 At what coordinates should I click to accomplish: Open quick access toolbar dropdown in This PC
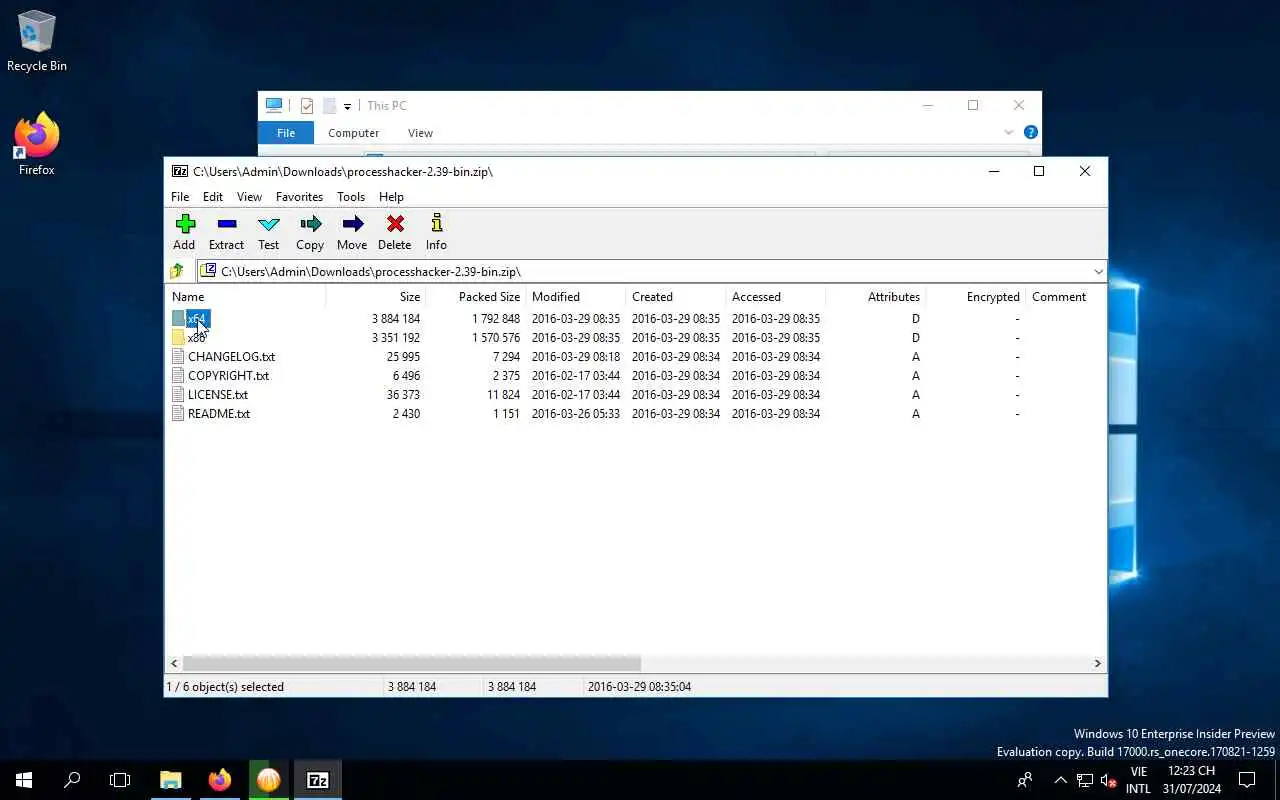coord(348,106)
